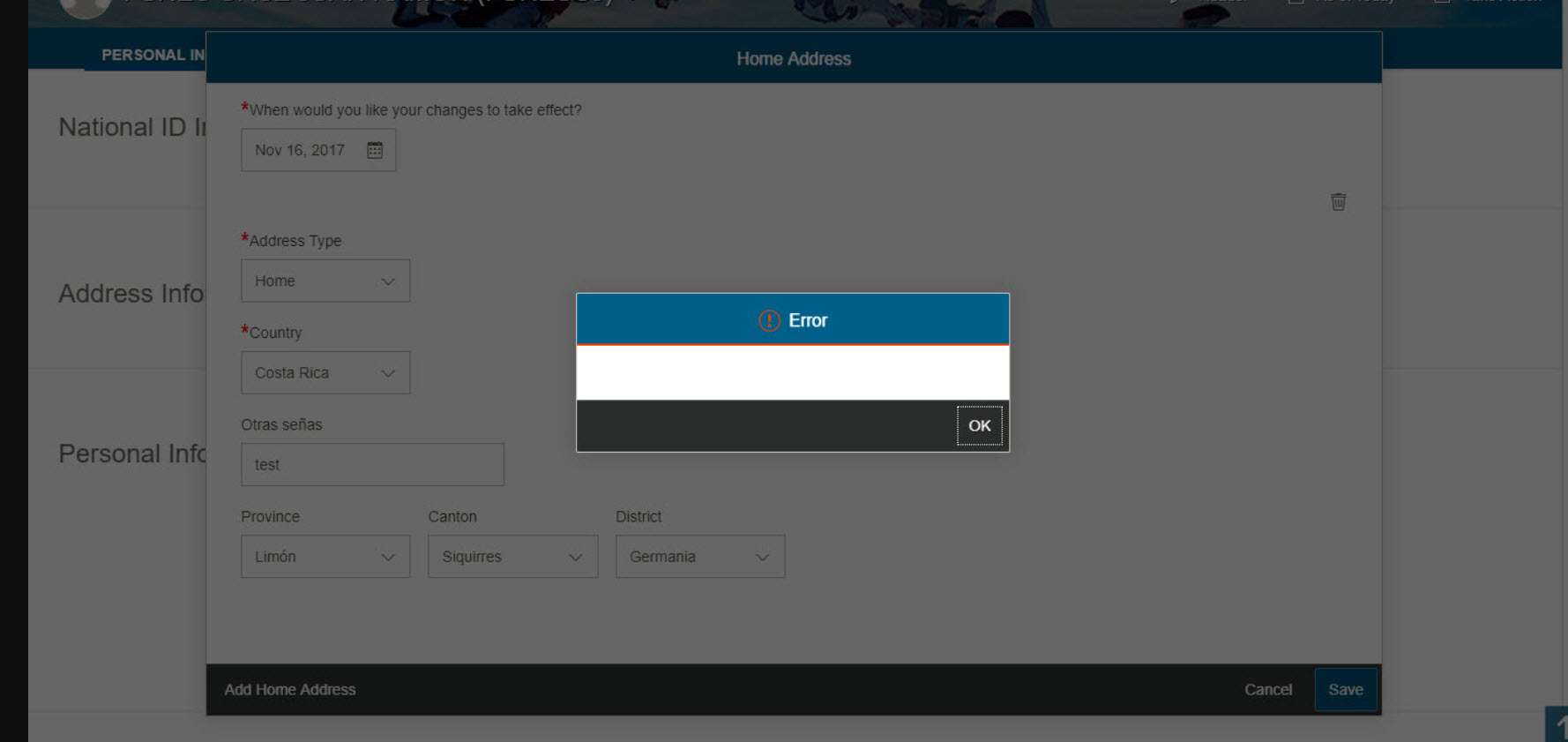Image resolution: width=1568 pixels, height=742 pixels.
Task: Click the National ID section heading
Action: coord(131,127)
